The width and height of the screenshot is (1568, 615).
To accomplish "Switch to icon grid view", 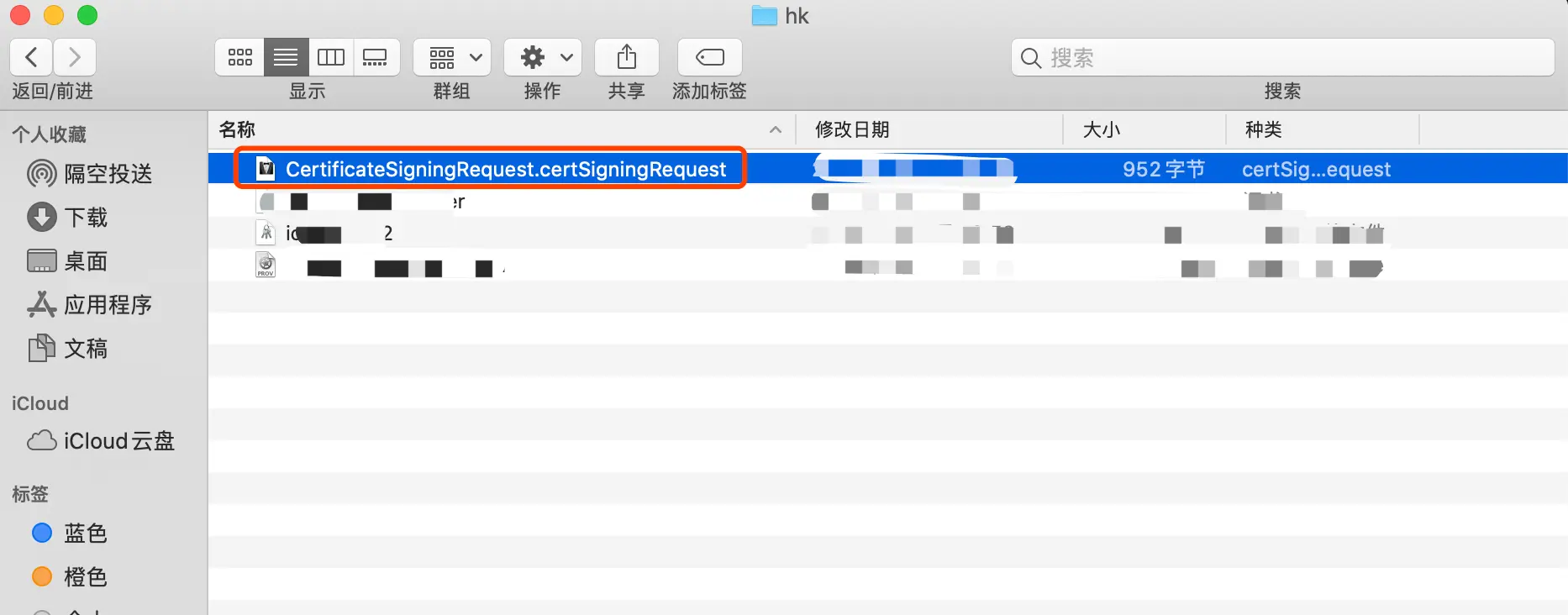I will click(x=240, y=57).
